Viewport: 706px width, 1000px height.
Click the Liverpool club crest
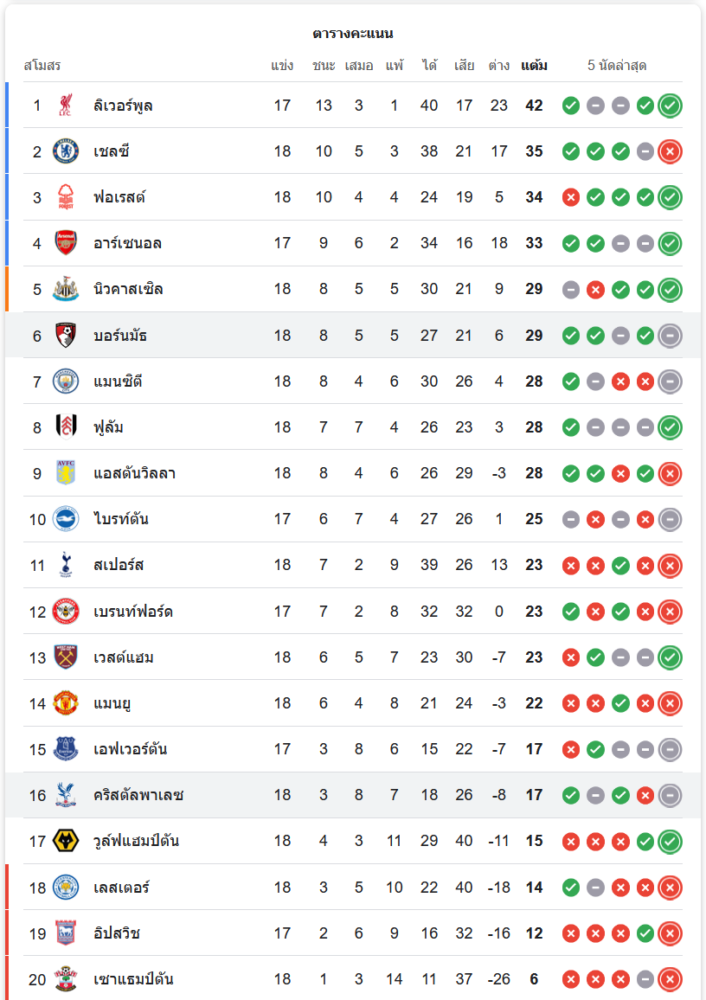66,105
